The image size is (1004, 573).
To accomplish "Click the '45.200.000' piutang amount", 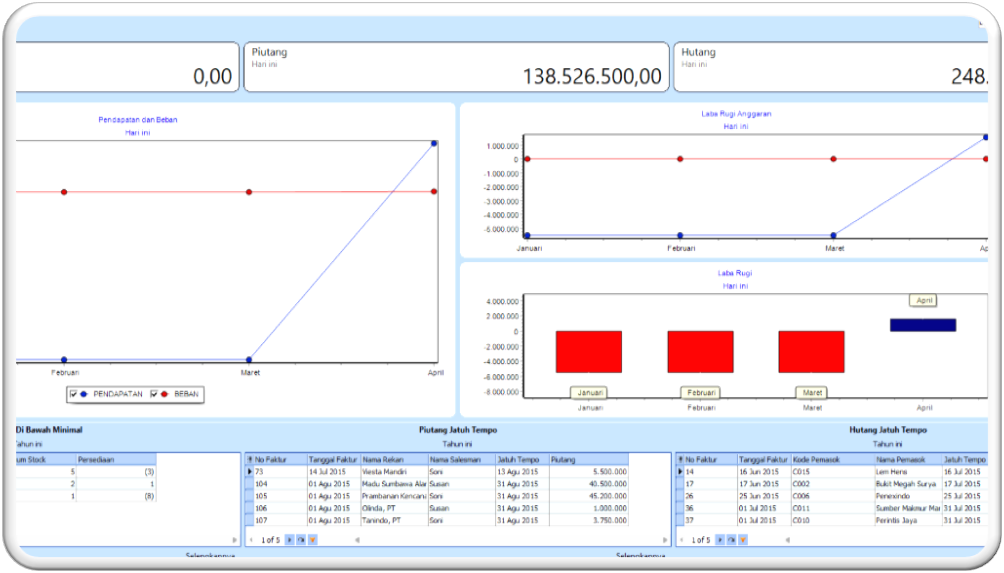I will [589, 496].
